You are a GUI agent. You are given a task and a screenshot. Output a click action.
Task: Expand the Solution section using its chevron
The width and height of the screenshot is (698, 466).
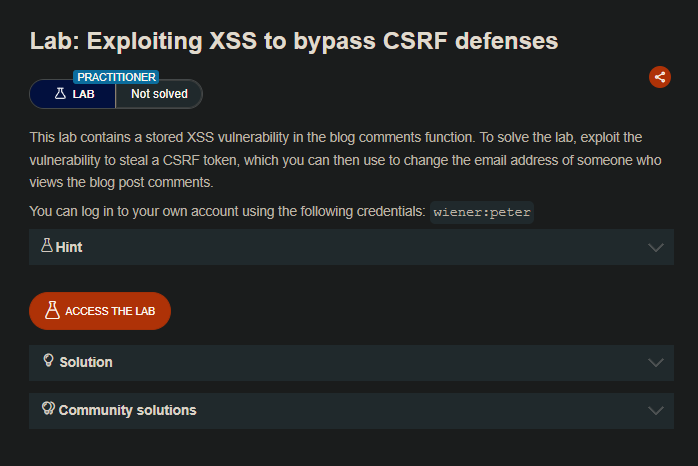656,362
